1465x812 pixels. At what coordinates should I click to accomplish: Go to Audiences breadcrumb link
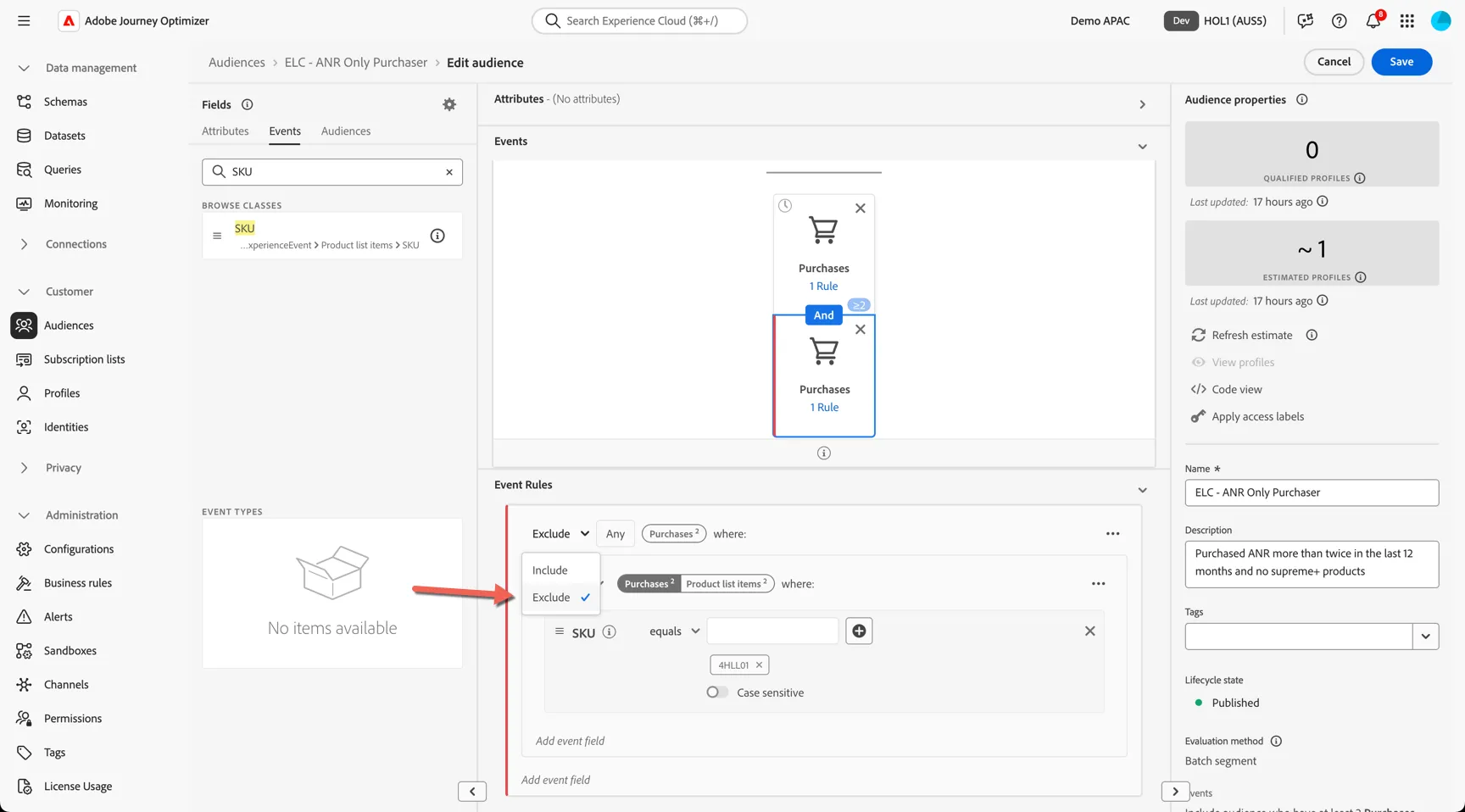237,63
